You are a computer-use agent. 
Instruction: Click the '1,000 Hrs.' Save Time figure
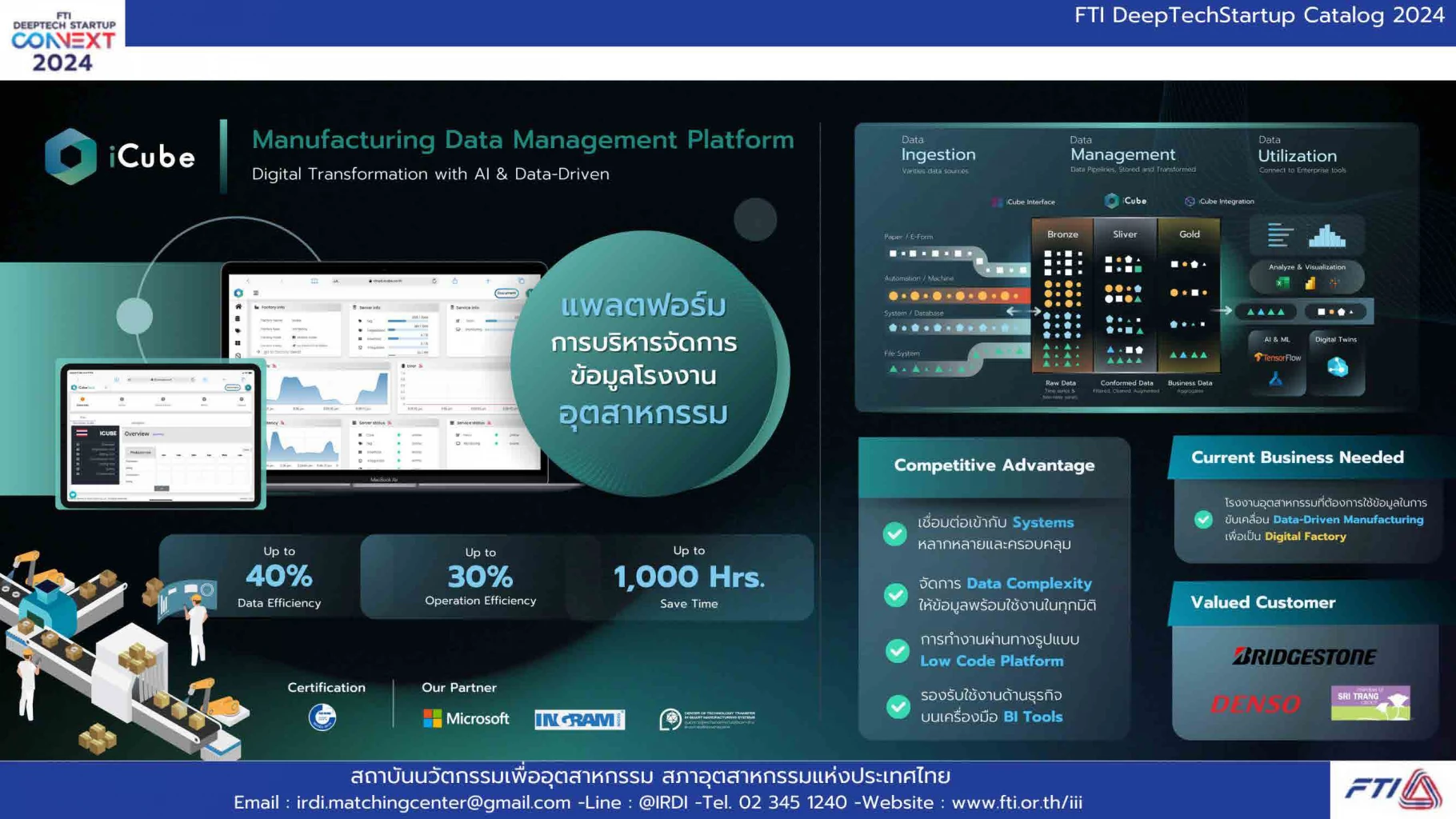coord(689,577)
